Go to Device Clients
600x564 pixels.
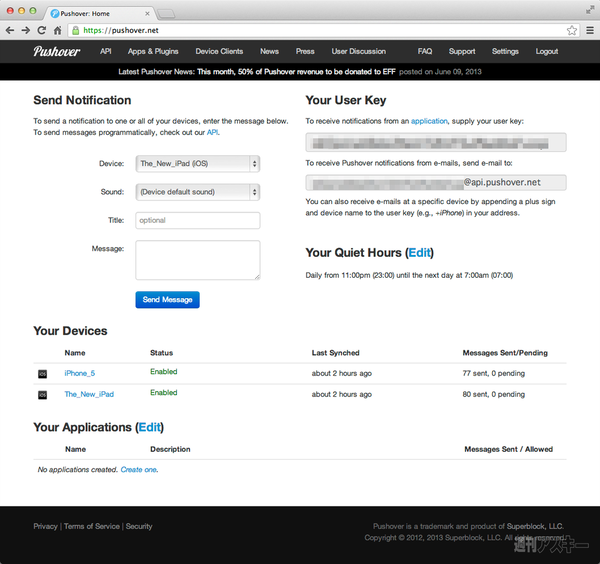point(219,51)
